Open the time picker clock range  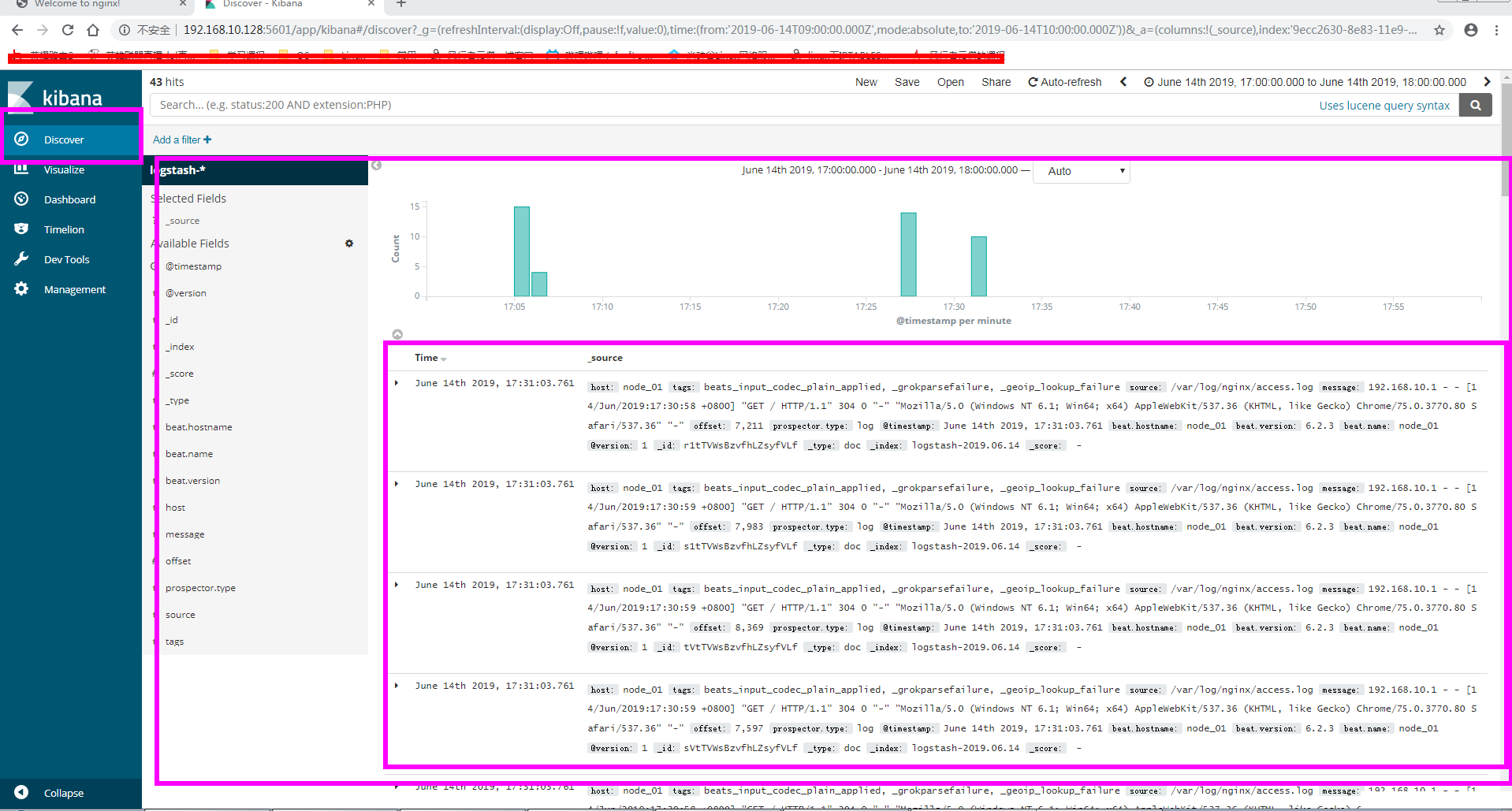click(1305, 82)
